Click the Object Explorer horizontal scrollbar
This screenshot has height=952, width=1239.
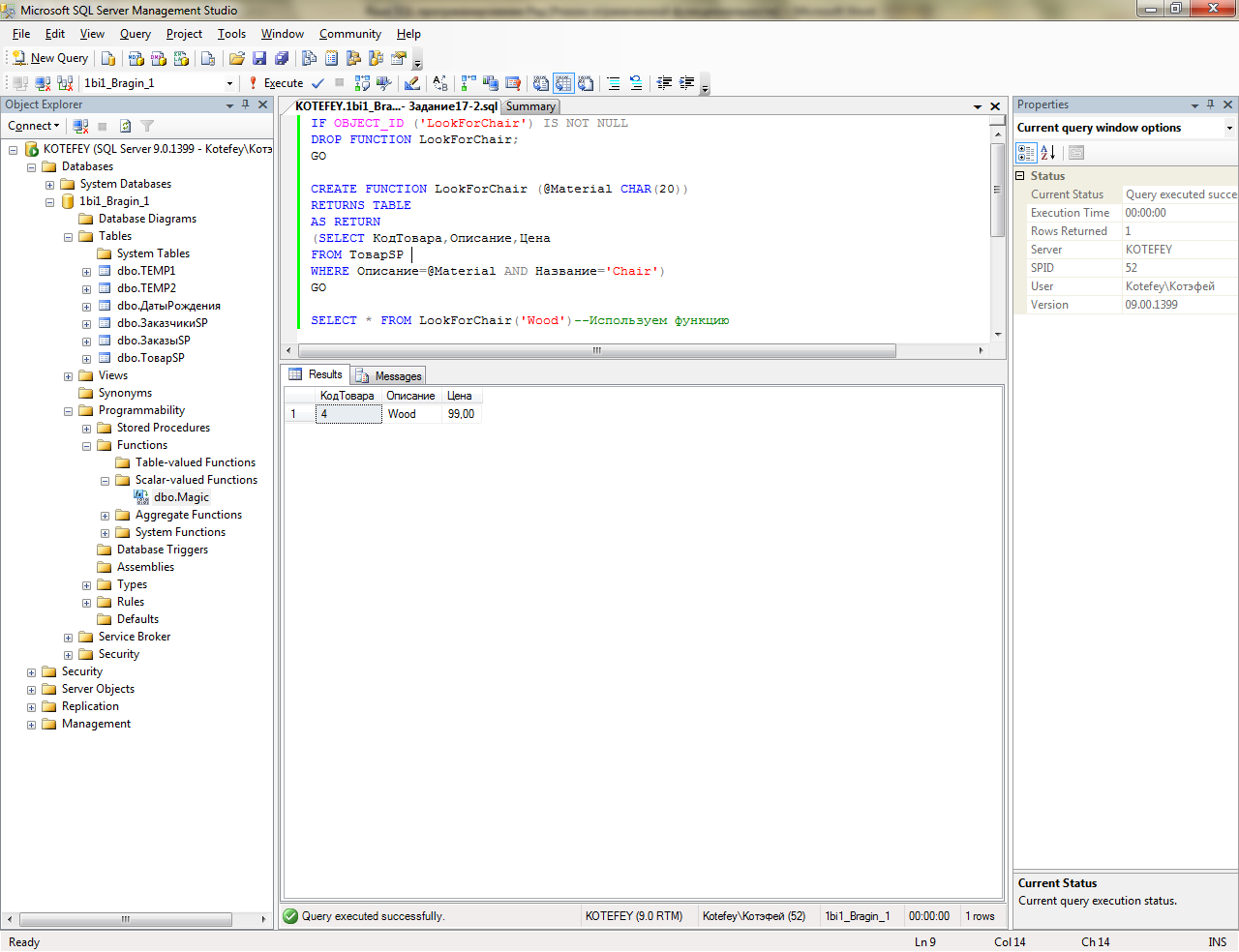click(125, 919)
